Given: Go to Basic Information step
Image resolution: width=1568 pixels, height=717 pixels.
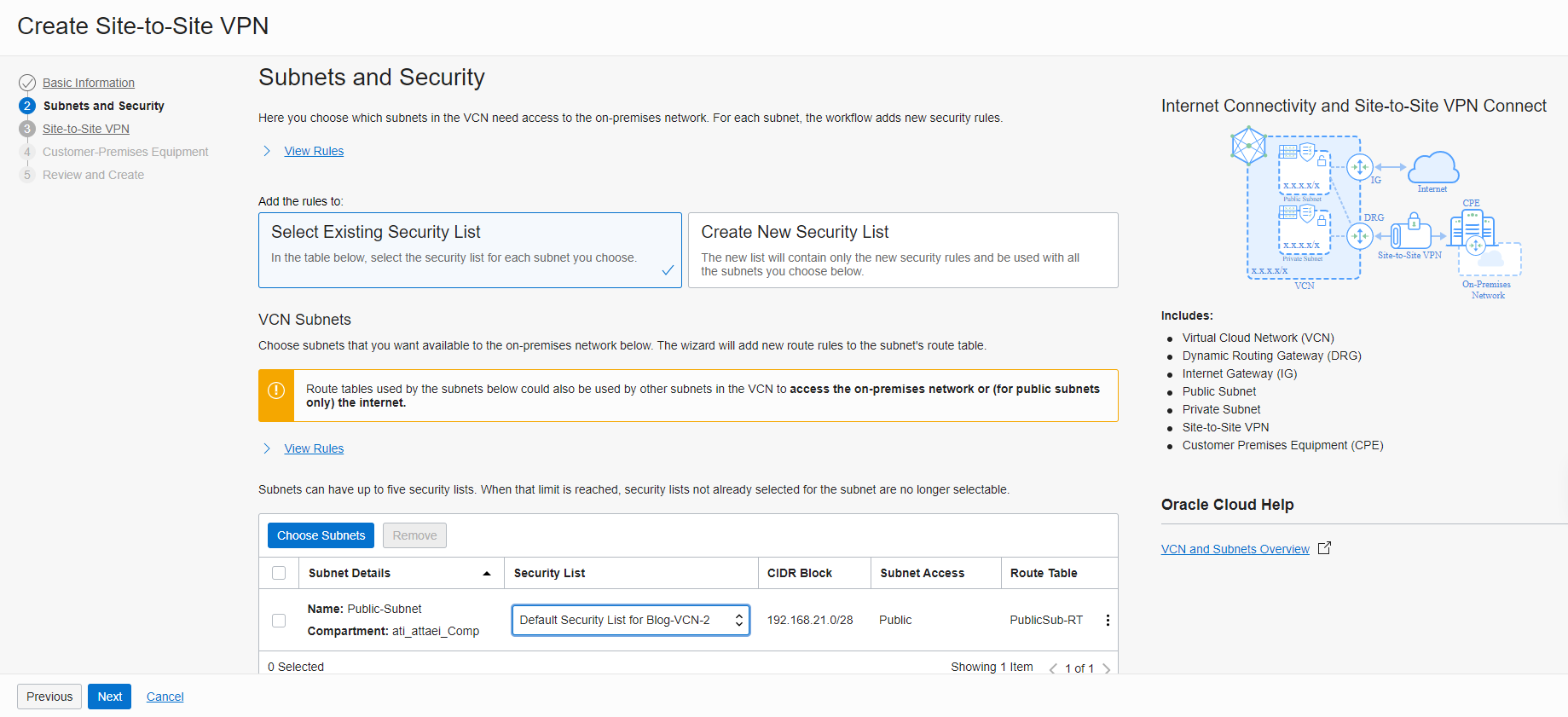Looking at the screenshot, I should 89,83.
